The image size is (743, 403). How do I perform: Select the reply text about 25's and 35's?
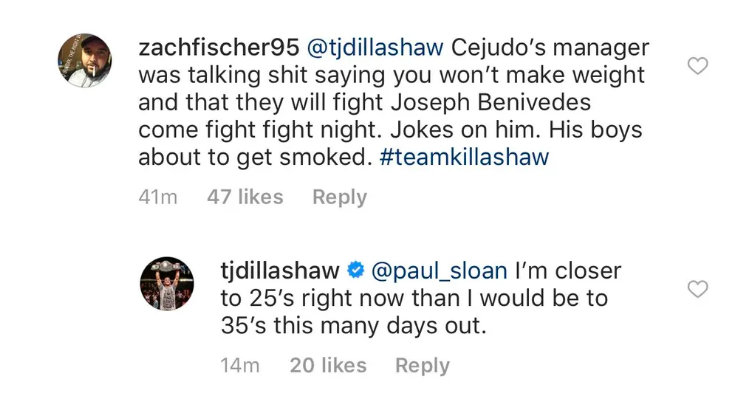pyautogui.click(x=410, y=298)
